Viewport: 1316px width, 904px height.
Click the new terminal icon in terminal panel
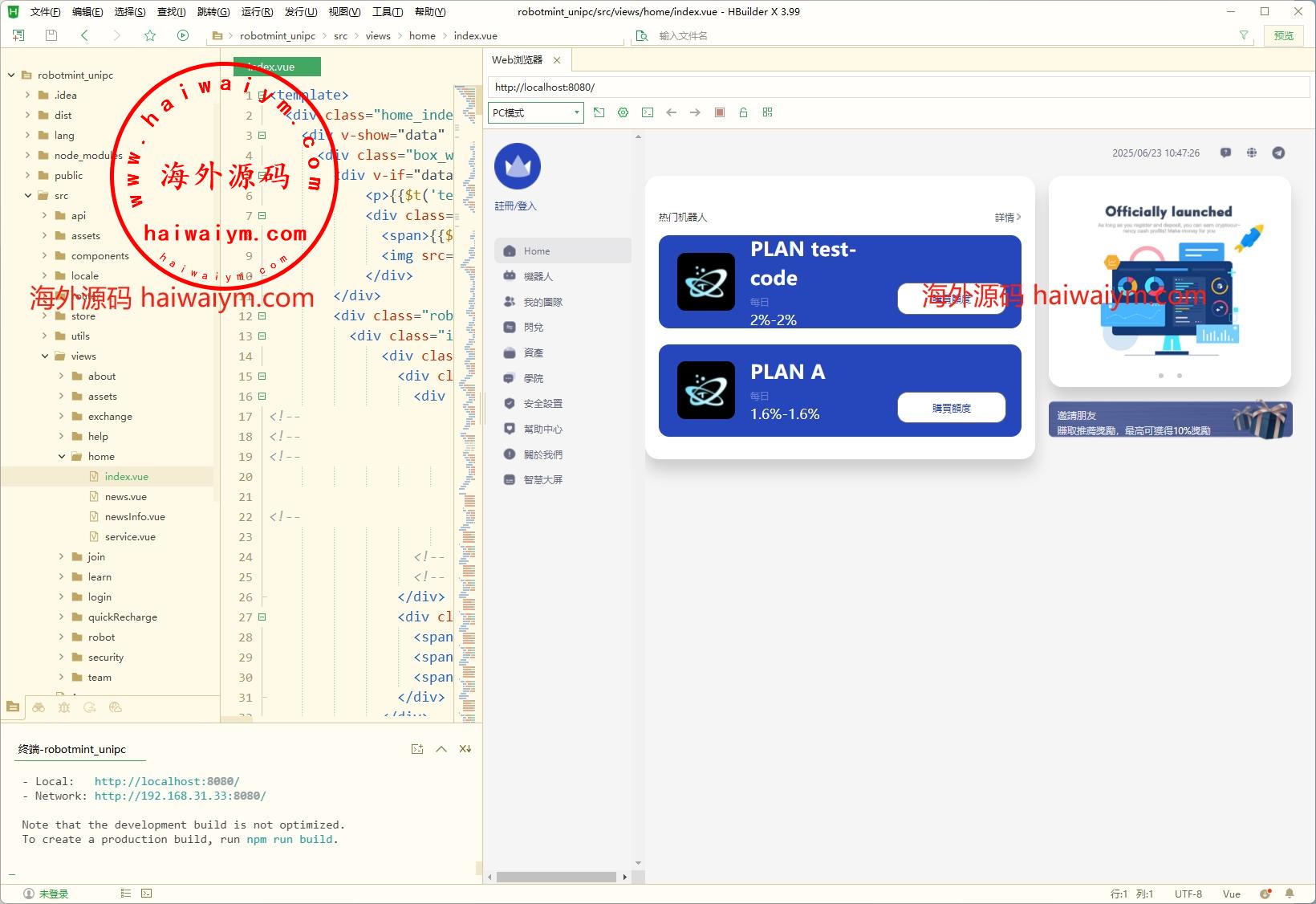tap(417, 749)
